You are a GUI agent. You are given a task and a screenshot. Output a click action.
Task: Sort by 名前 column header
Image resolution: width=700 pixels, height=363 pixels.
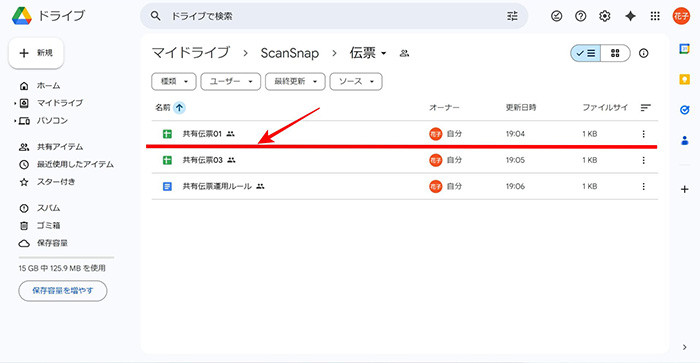(x=163, y=108)
